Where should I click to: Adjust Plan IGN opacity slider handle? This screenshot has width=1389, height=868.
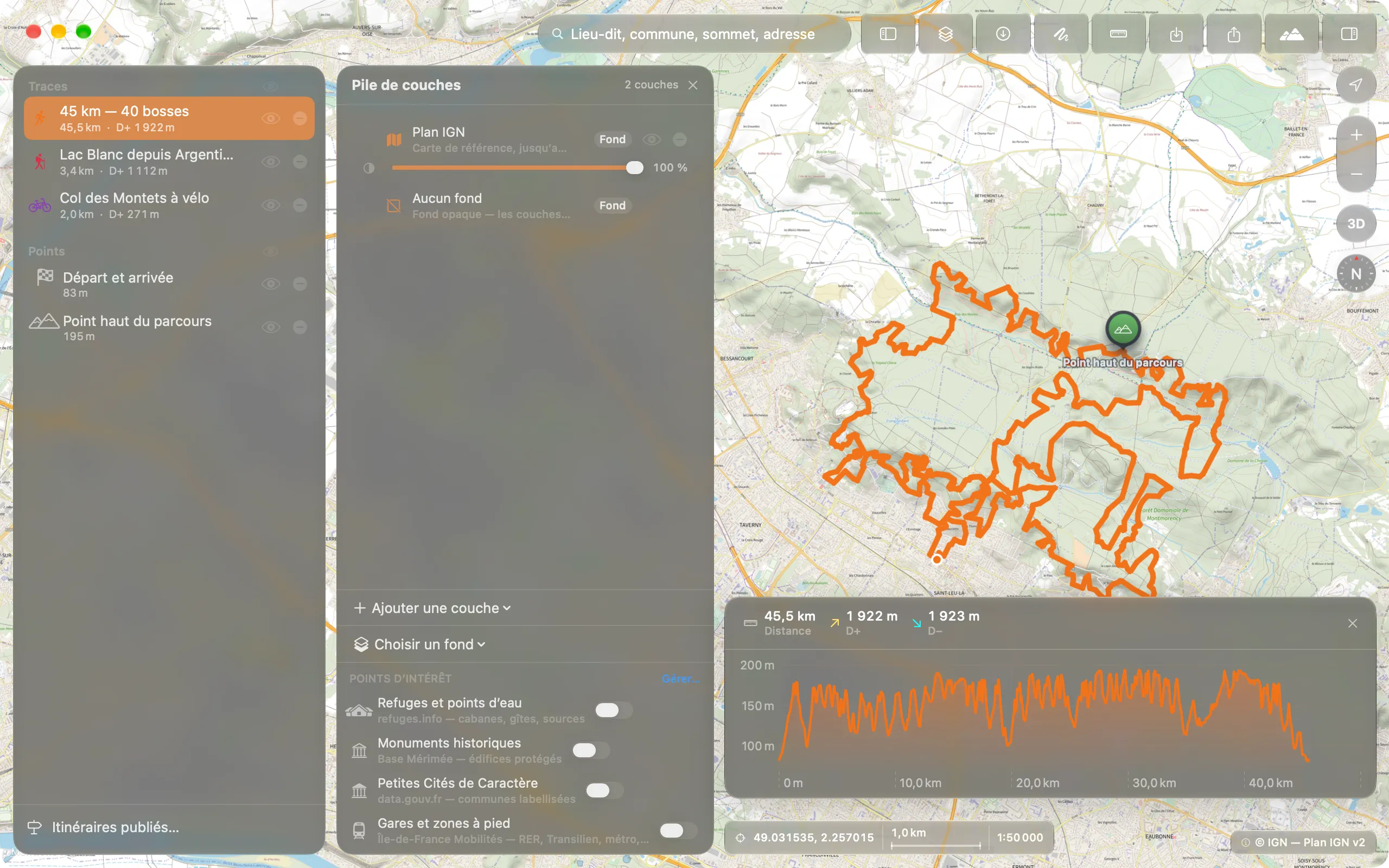pos(634,168)
